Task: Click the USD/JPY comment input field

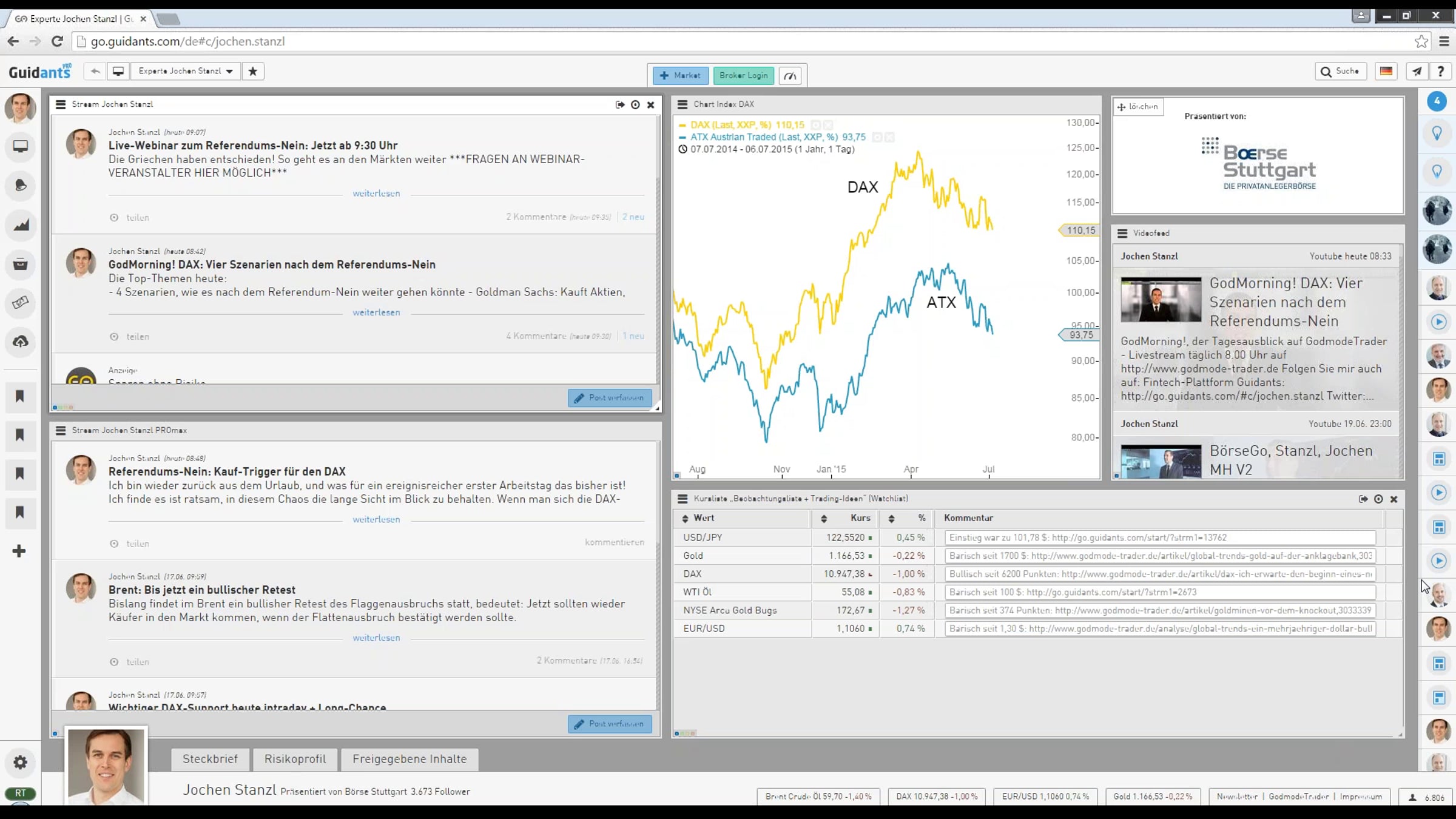Action: point(1160,538)
